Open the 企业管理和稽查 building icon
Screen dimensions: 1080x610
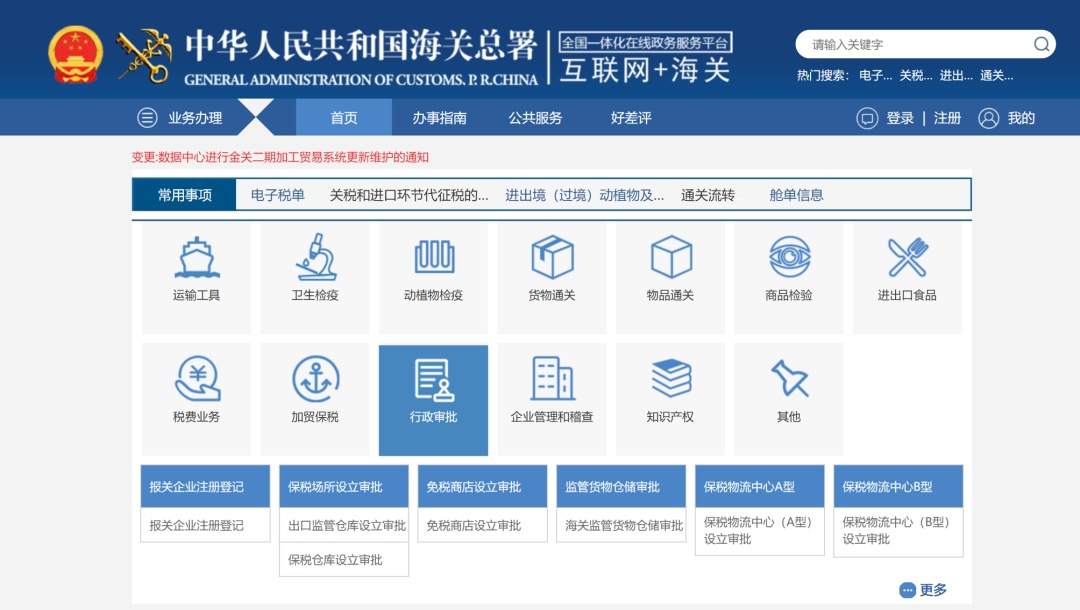coord(552,378)
